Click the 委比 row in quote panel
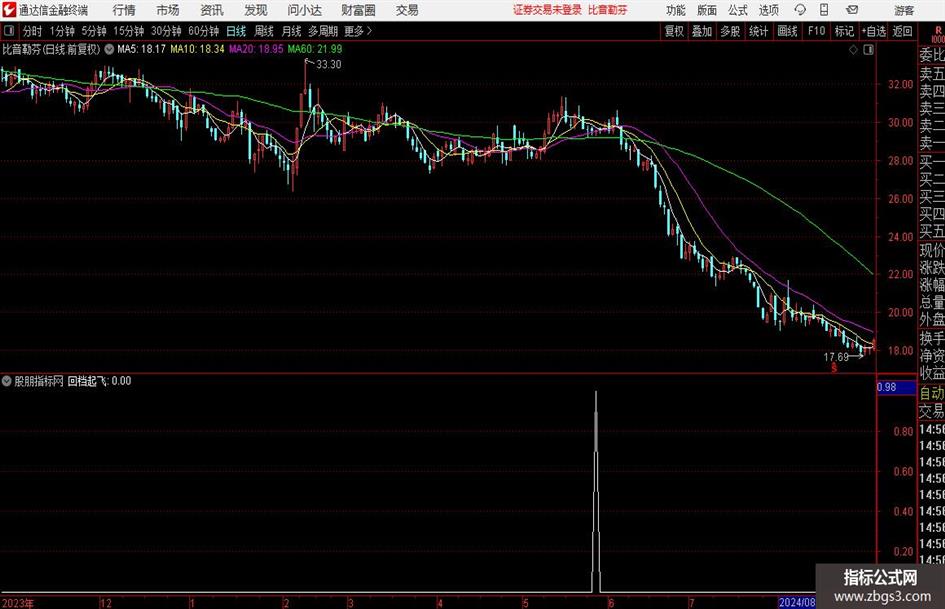The image size is (945, 609). 932,55
